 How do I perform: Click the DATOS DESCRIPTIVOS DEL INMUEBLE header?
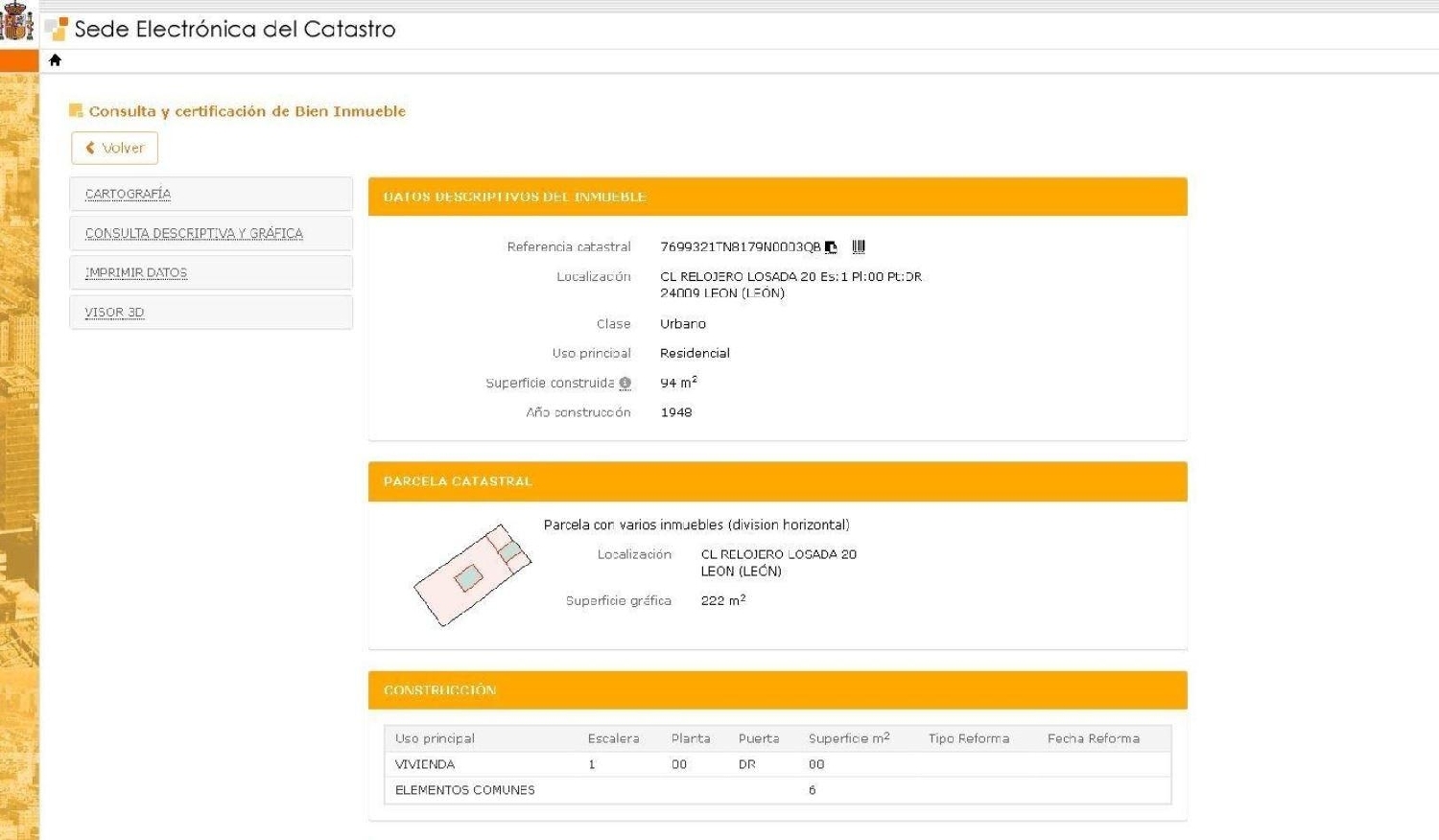(514, 197)
